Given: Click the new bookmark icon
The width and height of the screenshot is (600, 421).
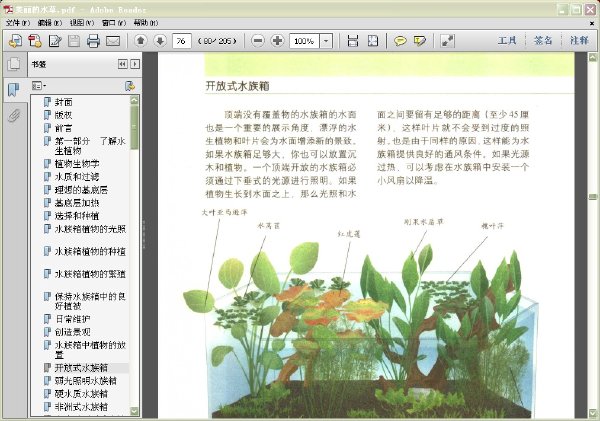Looking at the screenshot, I should tap(130, 86).
